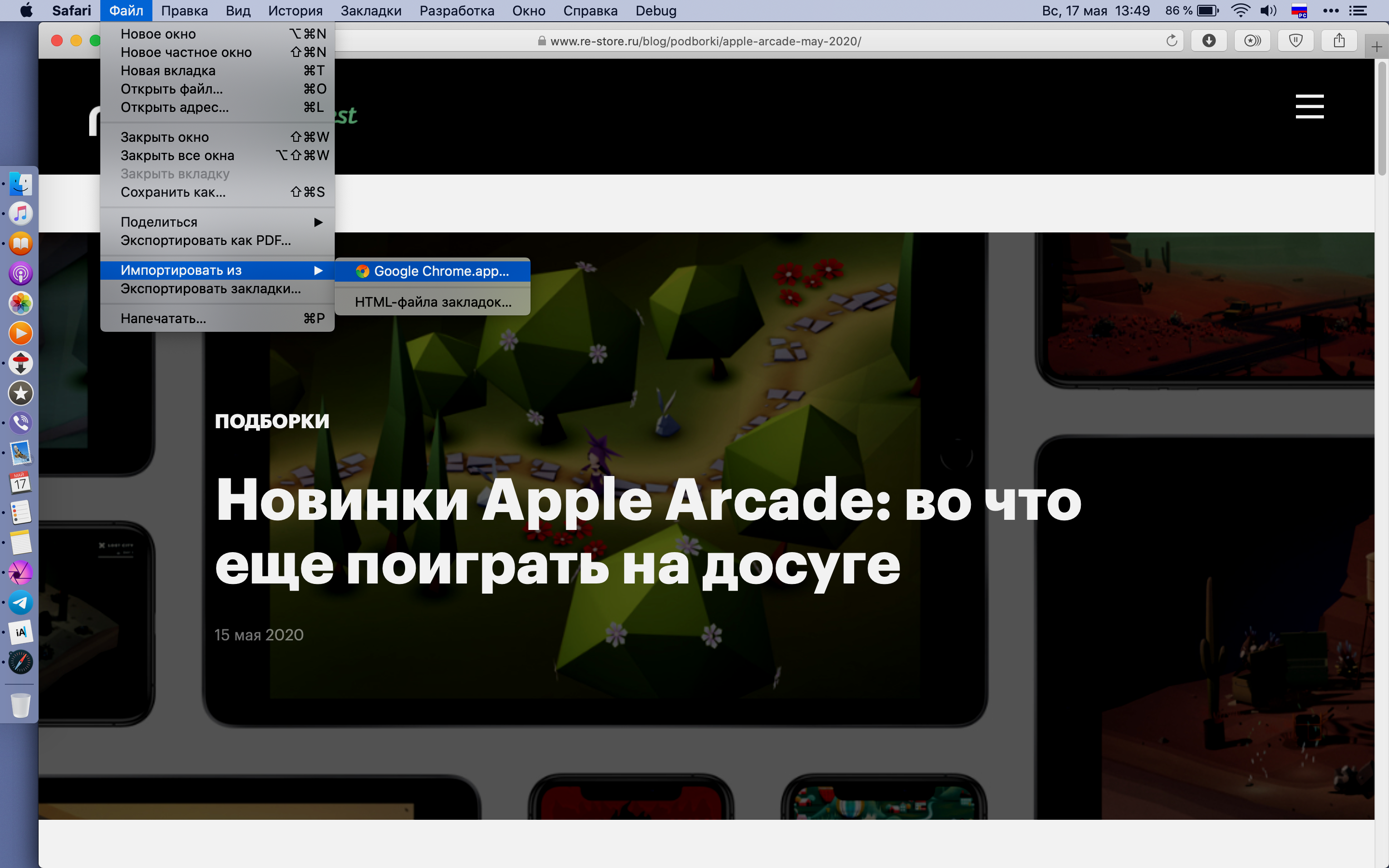The width and height of the screenshot is (1389, 868).
Task: Click the ПОДБОРКИ category link
Action: 272,421
